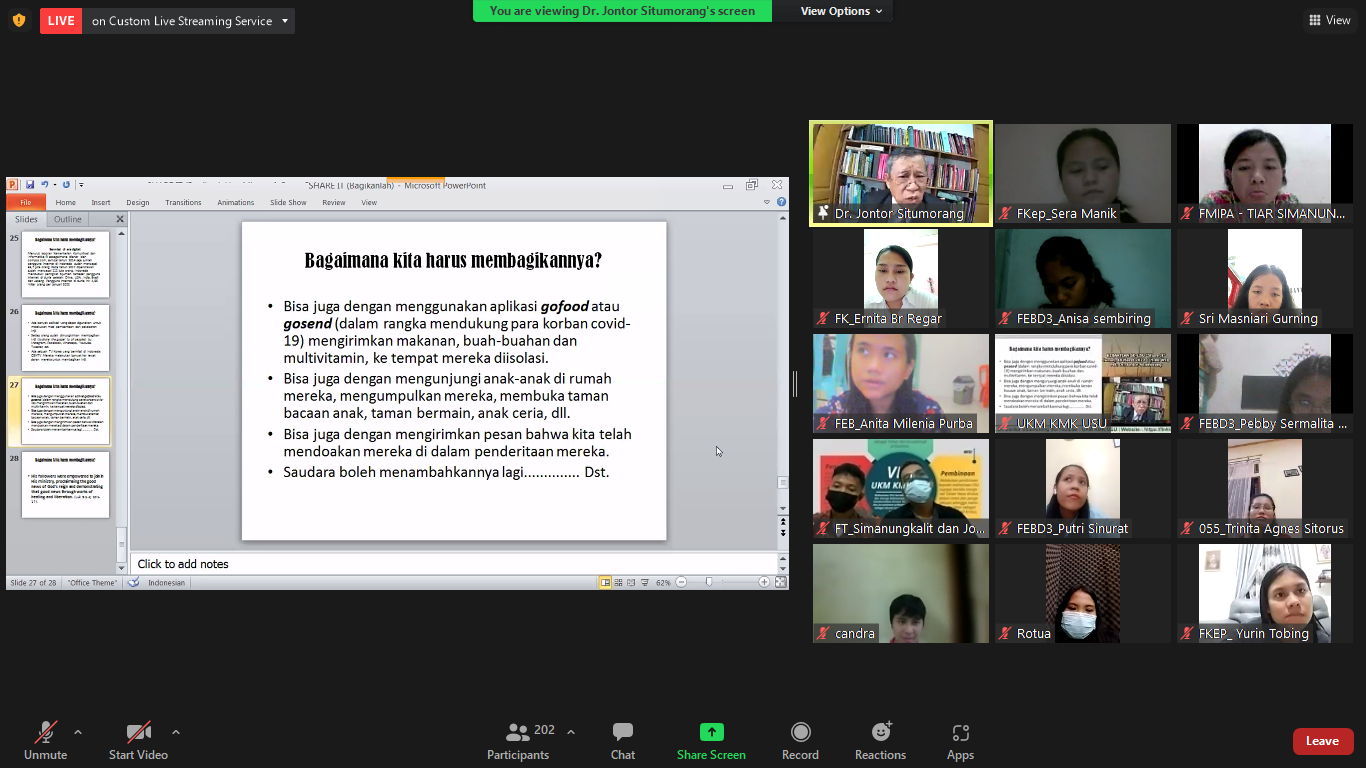Image resolution: width=1366 pixels, height=768 pixels.
Task: Change gallery layout with View button
Action: coord(1329,20)
